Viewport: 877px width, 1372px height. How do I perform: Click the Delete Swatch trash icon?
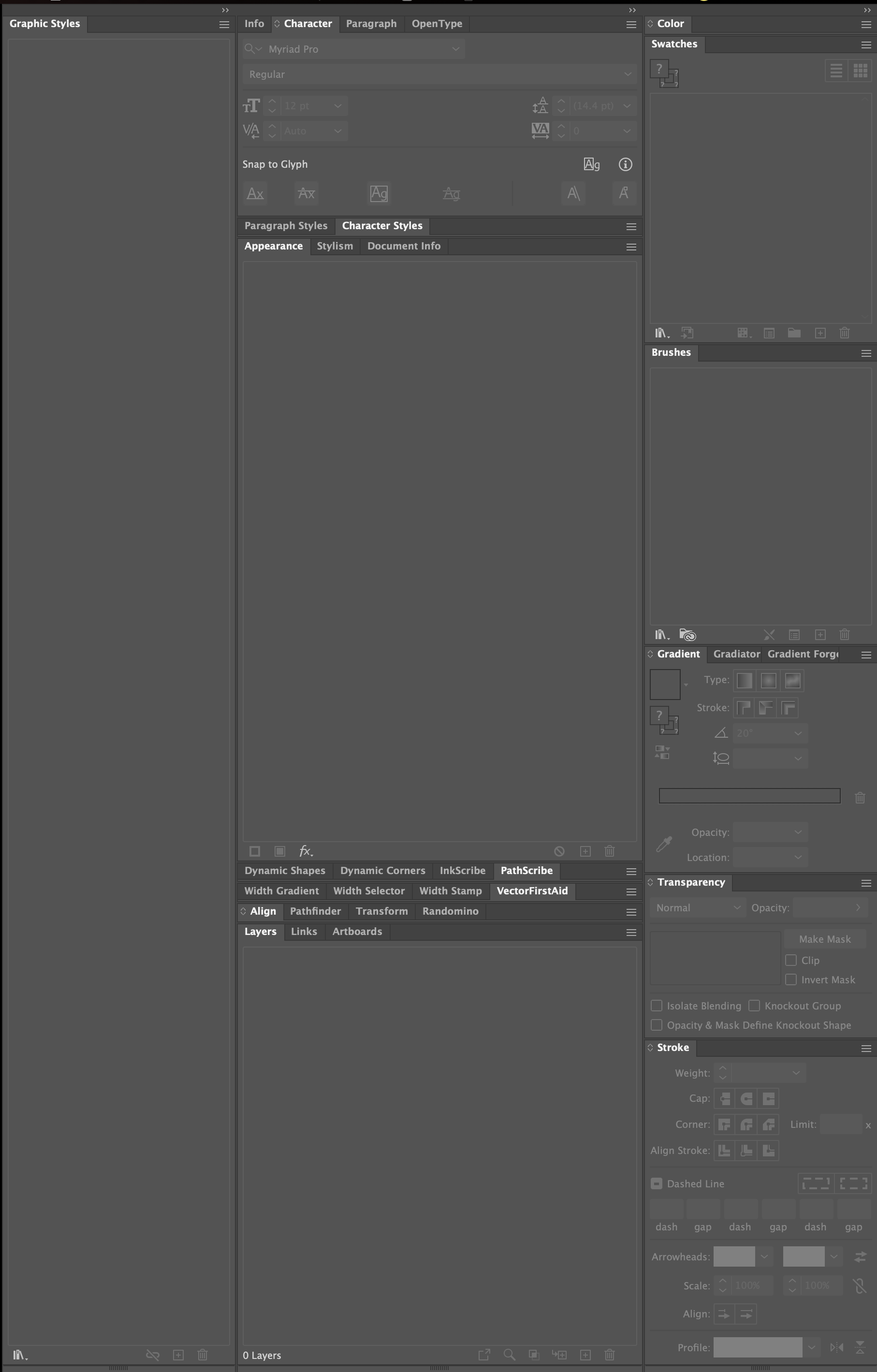pos(845,332)
